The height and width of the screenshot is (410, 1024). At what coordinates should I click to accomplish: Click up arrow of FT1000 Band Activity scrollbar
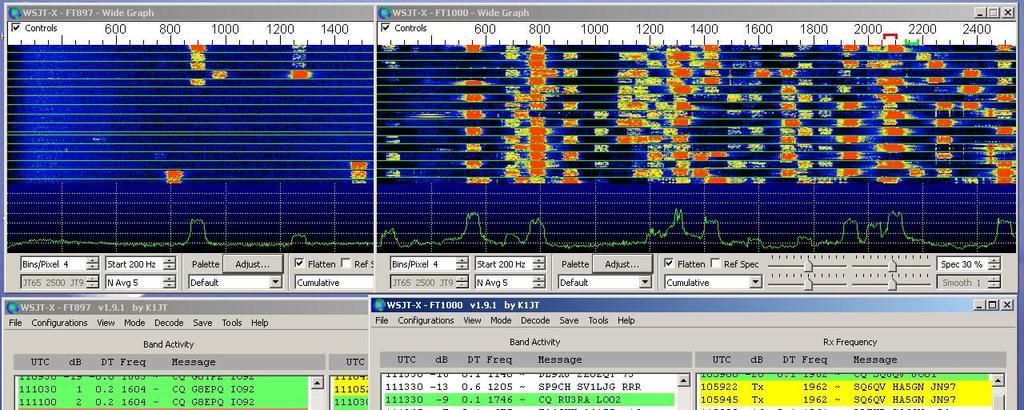(x=685, y=380)
